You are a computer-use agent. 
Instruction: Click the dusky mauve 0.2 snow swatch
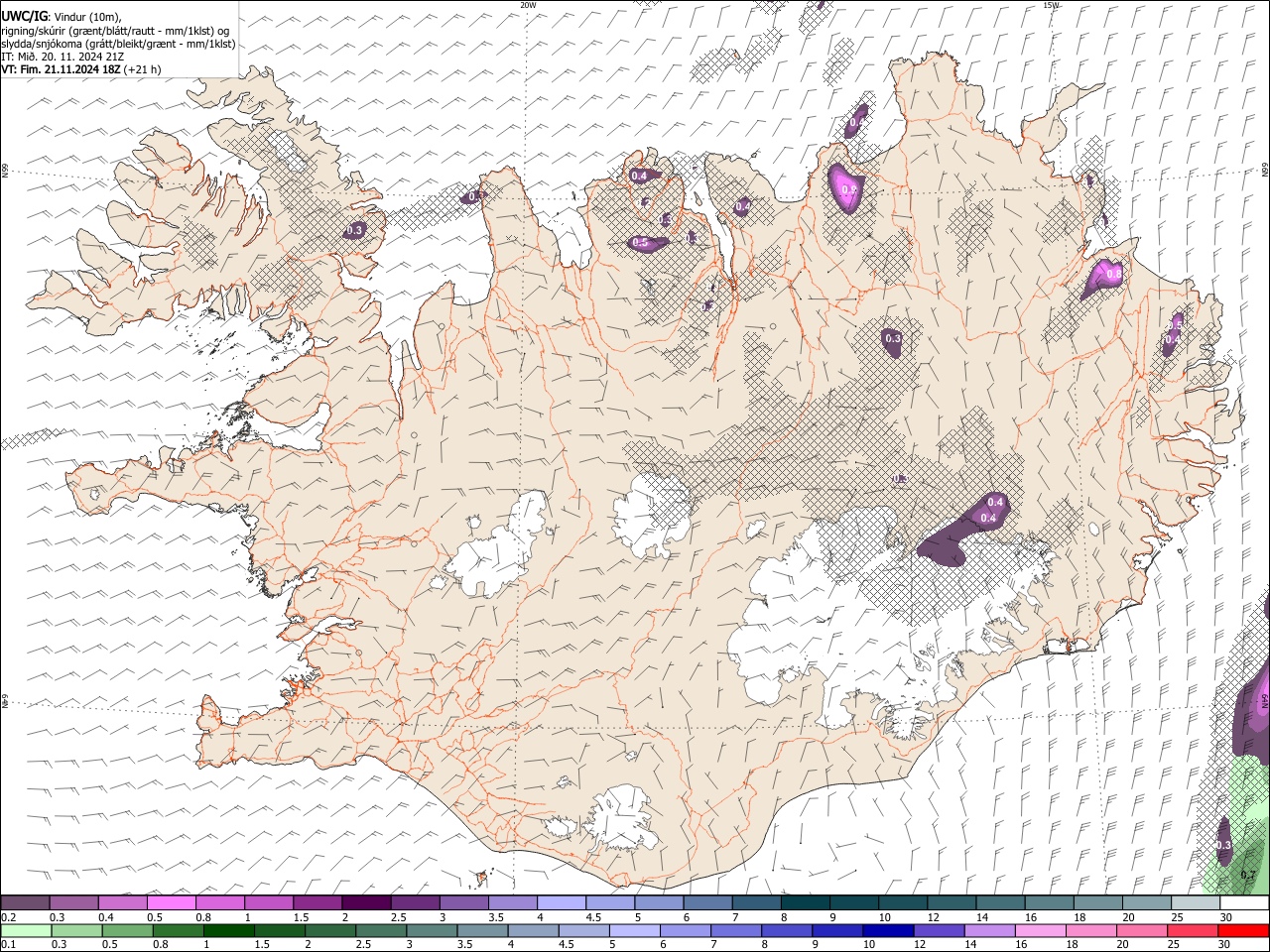(26, 902)
